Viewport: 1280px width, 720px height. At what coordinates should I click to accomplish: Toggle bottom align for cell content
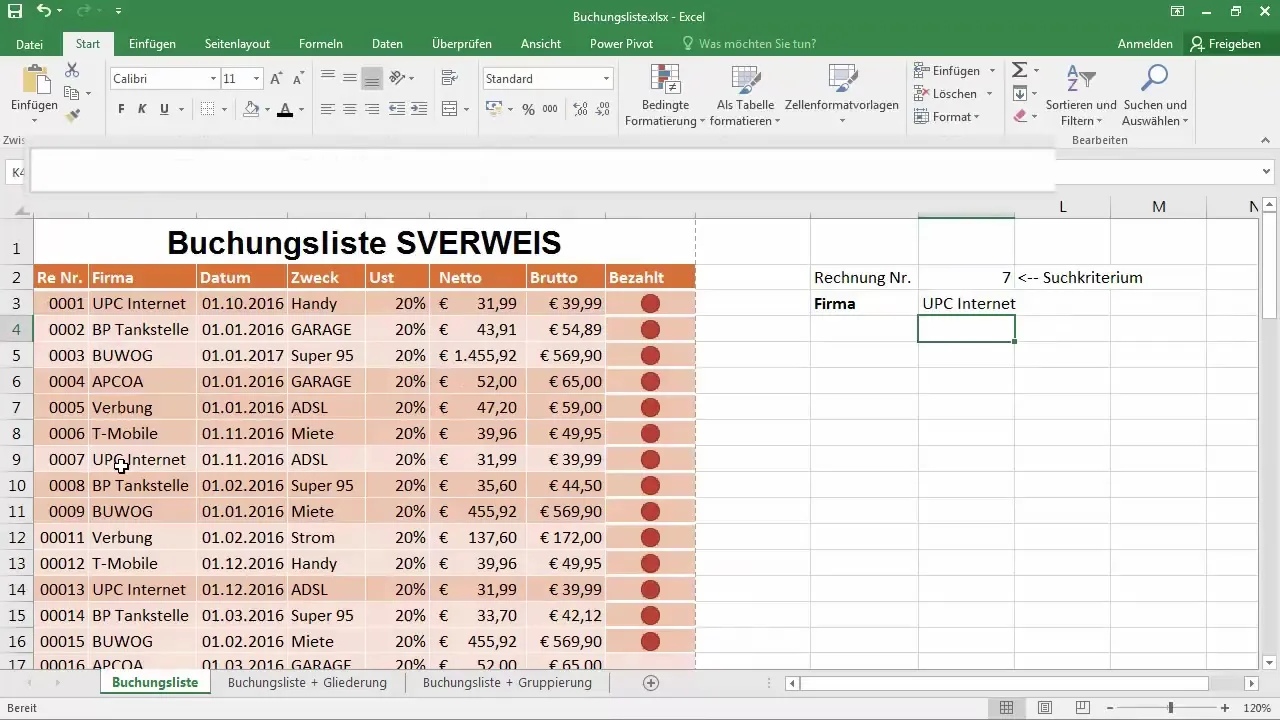pos(372,78)
